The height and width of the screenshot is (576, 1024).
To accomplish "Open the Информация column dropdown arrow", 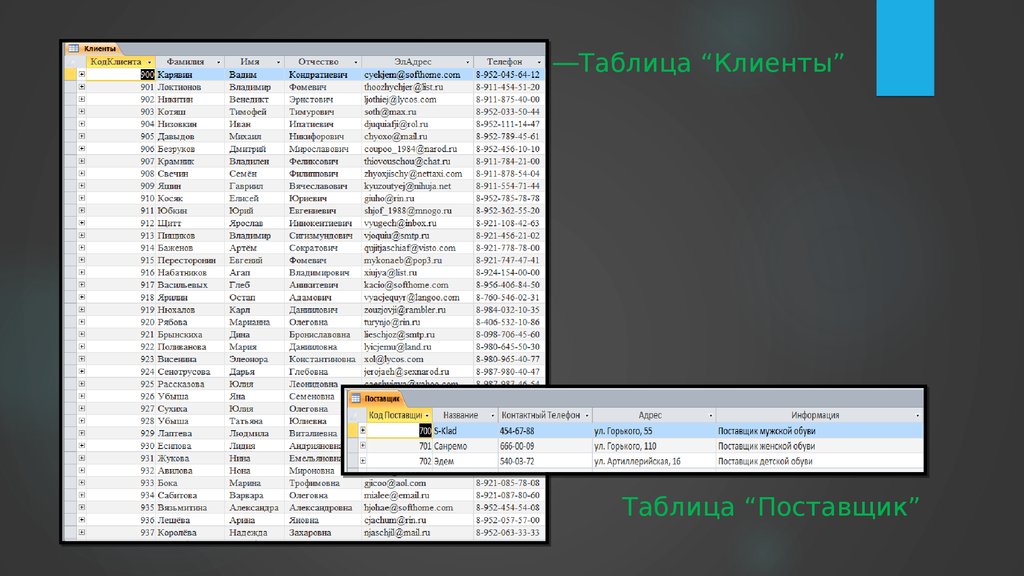I will click(x=917, y=415).
